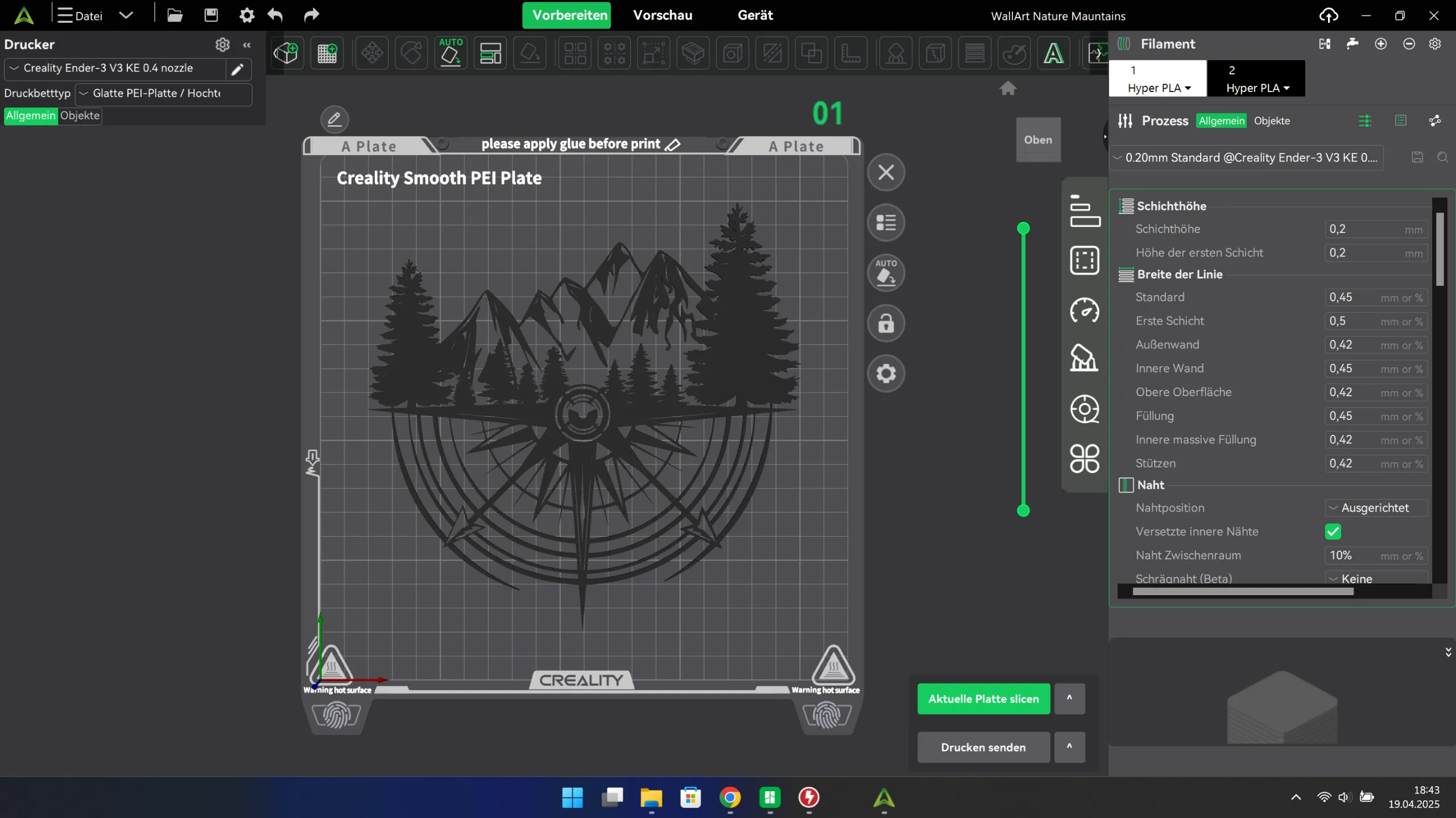
Task: Click the Drucken senden button
Action: [983, 747]
